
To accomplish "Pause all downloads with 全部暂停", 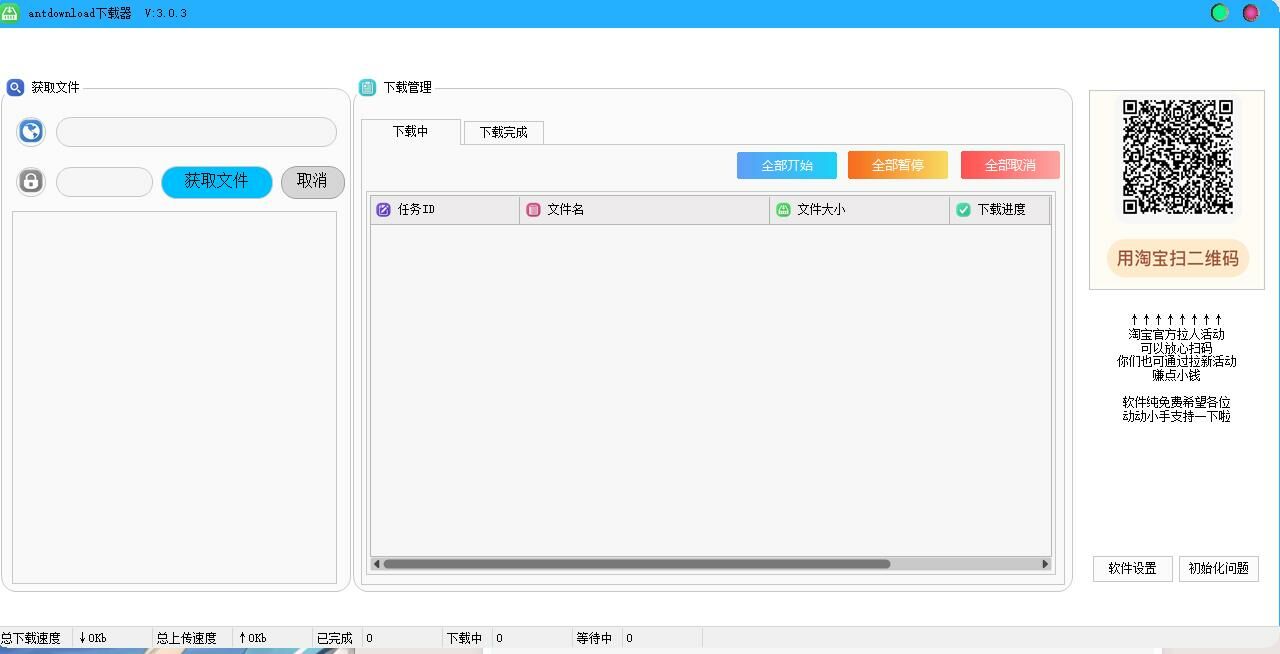I will [897, 165].
